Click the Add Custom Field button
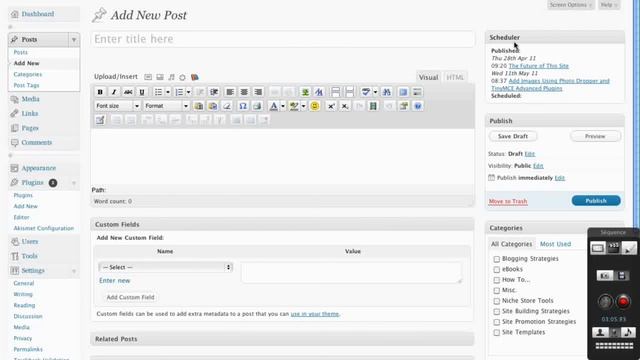640x360 pixels. [131, 297]
